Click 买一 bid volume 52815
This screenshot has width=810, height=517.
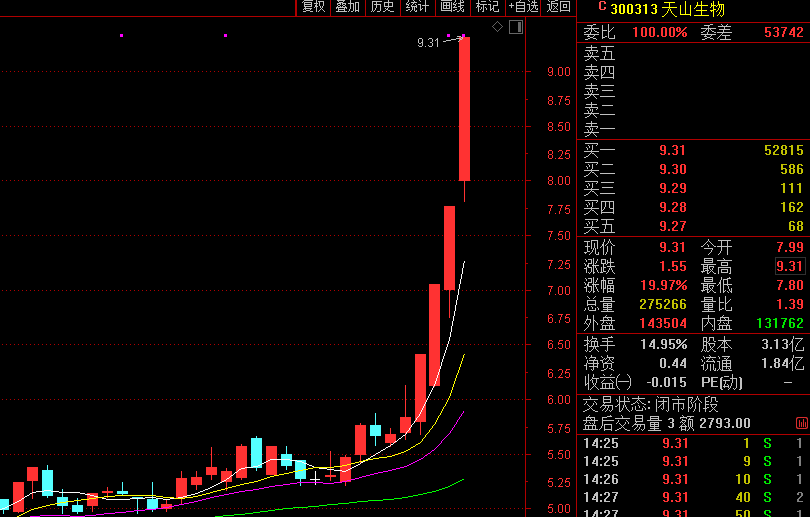784,150
